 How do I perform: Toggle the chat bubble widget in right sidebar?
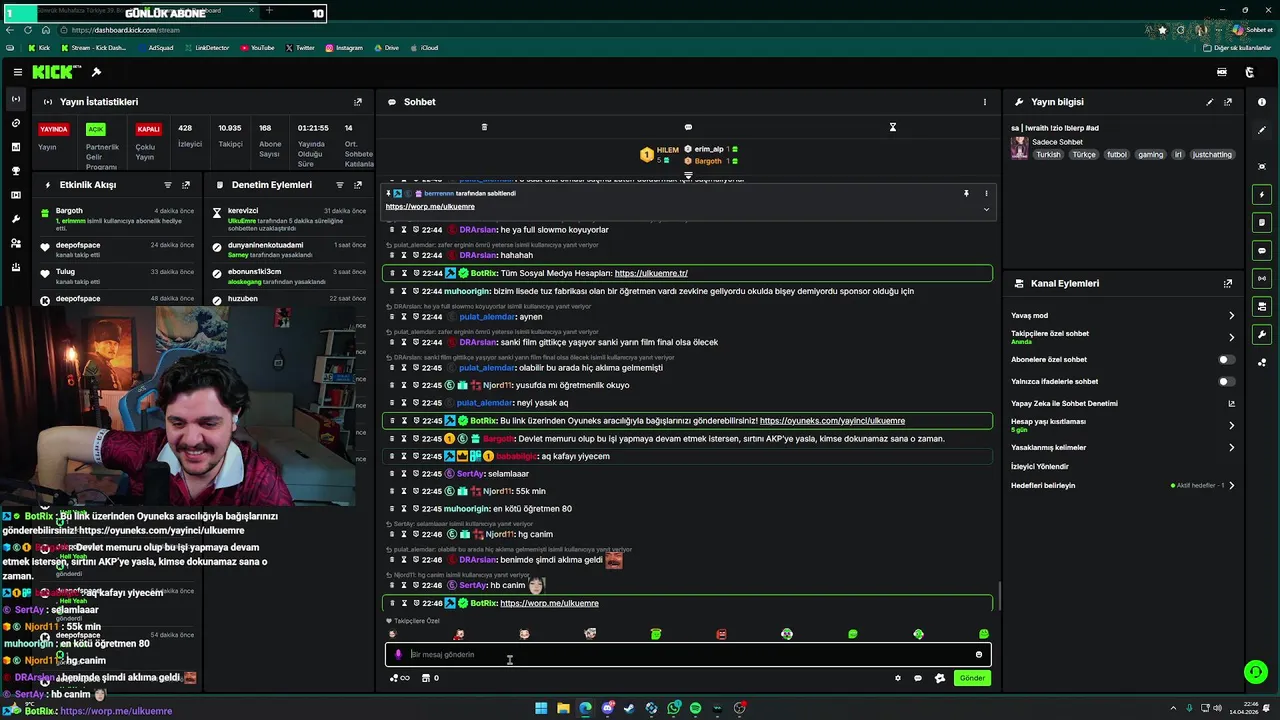[1262, 250]
